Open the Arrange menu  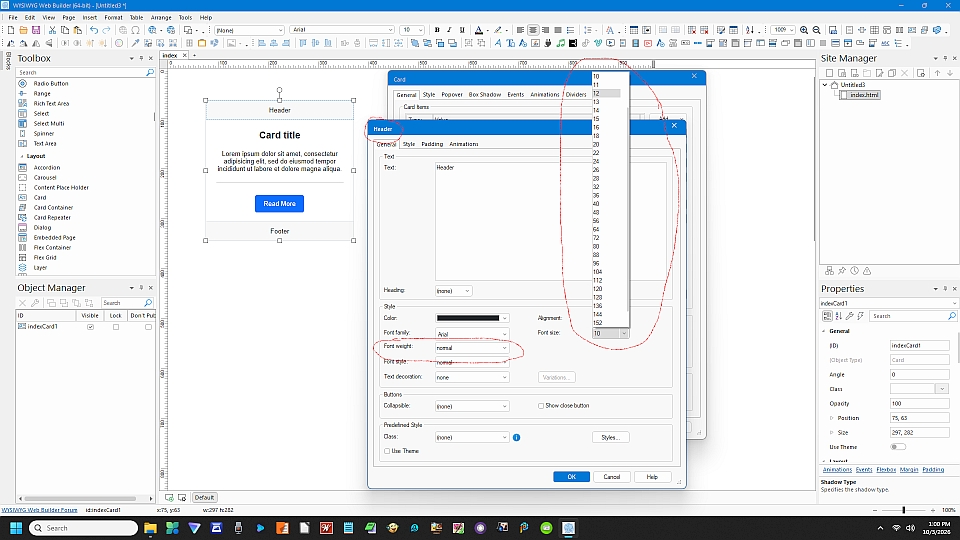161,18
